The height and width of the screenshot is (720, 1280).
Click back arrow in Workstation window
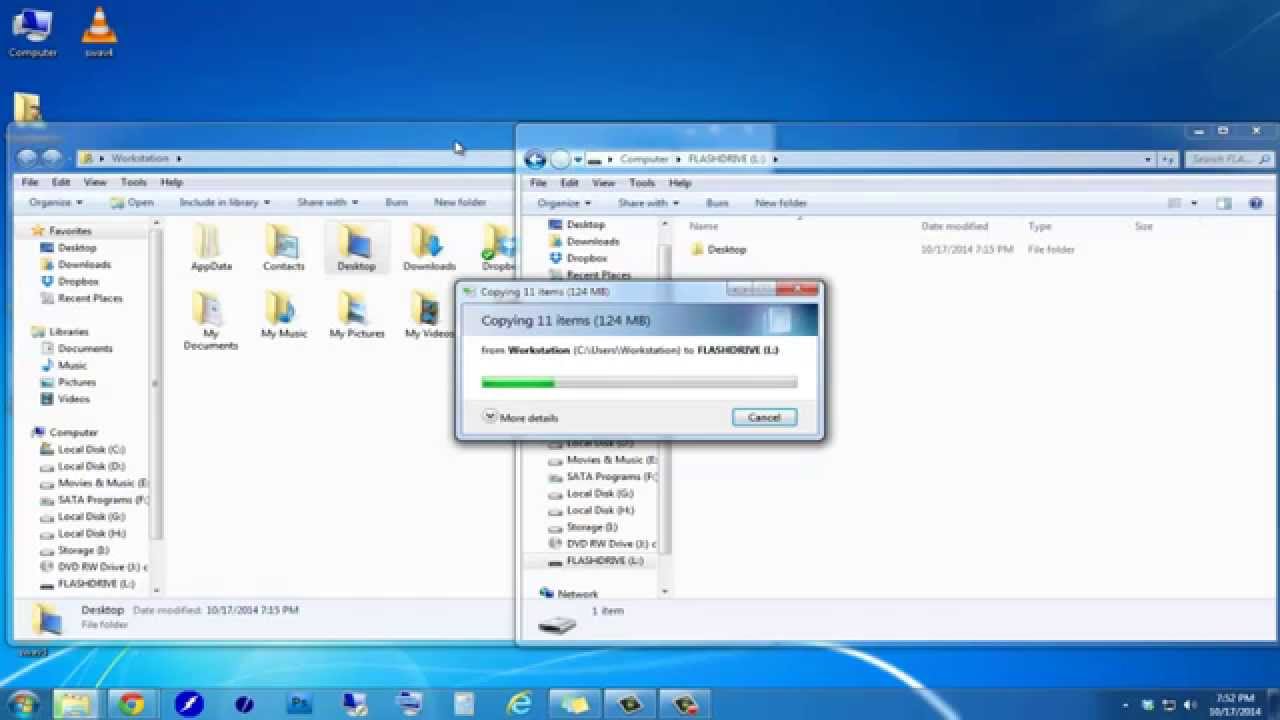coord(27,158)
